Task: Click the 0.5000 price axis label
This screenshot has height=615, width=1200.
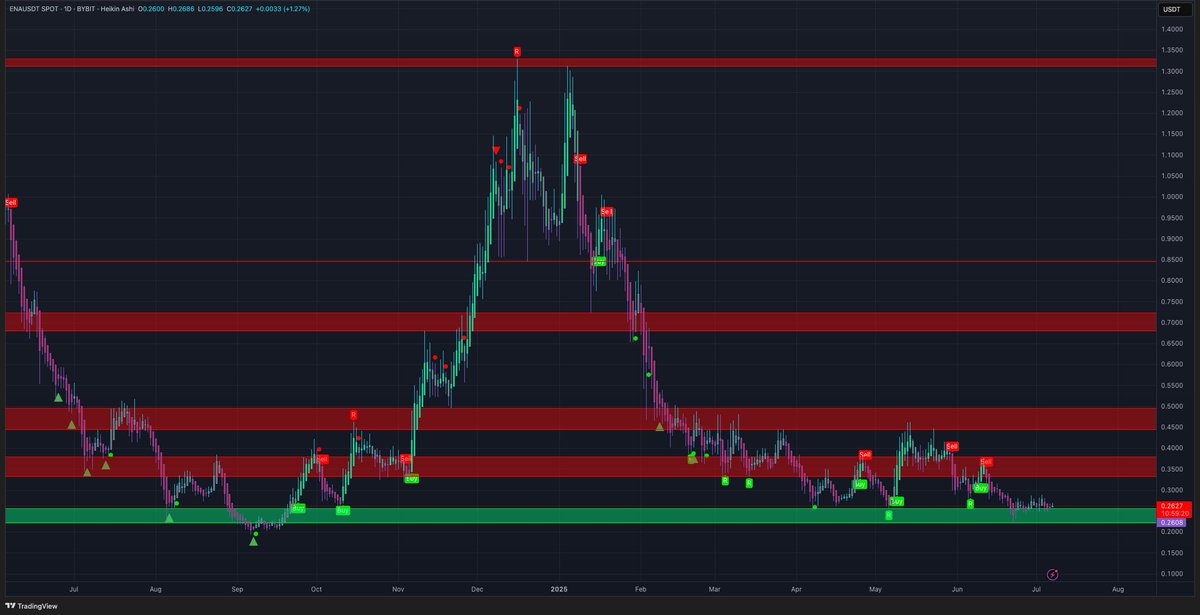Action: (x=1172, y=406)
